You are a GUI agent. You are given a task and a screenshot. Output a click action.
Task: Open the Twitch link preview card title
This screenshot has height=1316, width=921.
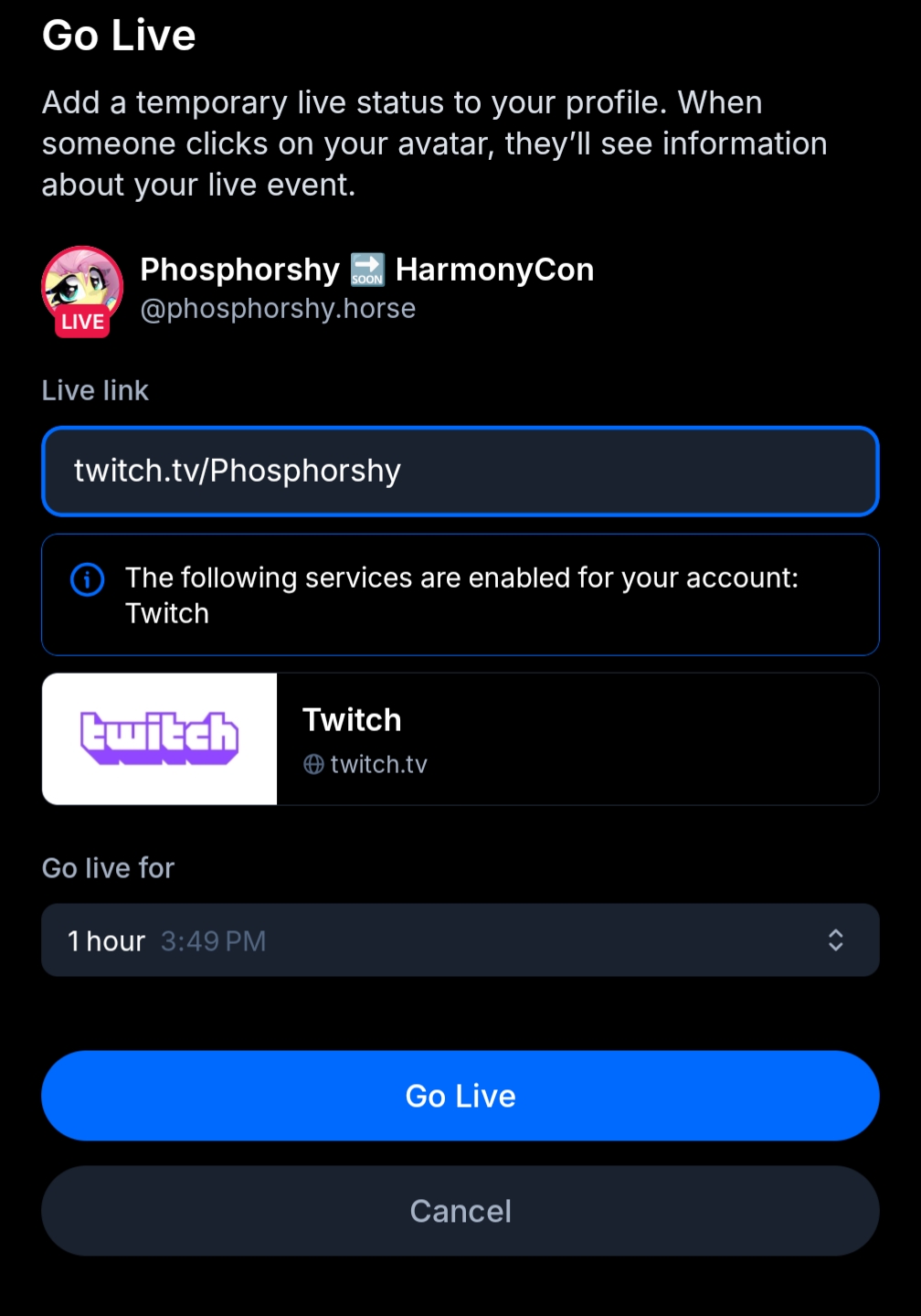point(352,720)
